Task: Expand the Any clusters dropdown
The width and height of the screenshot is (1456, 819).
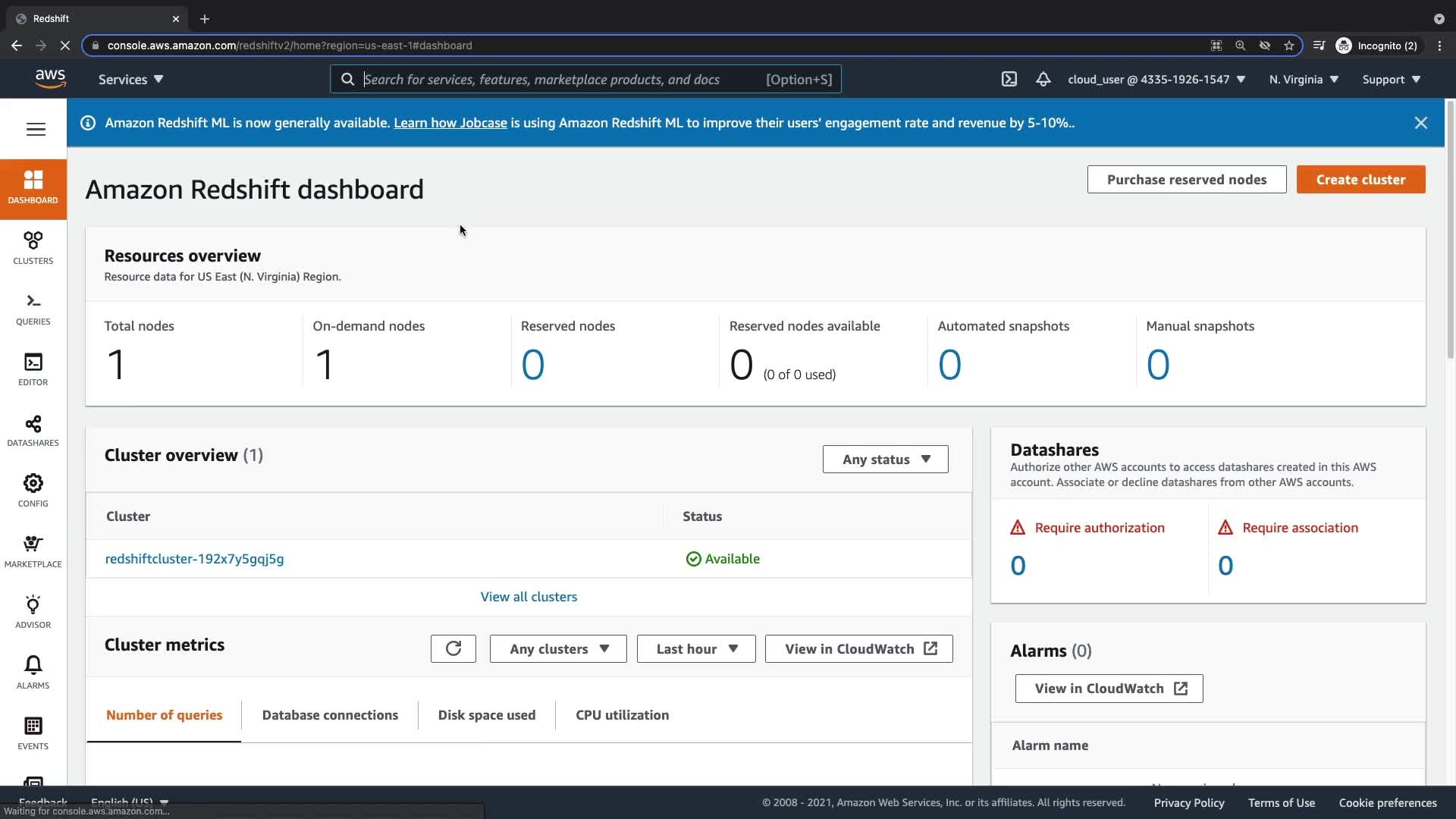Action: pos(558,649)
